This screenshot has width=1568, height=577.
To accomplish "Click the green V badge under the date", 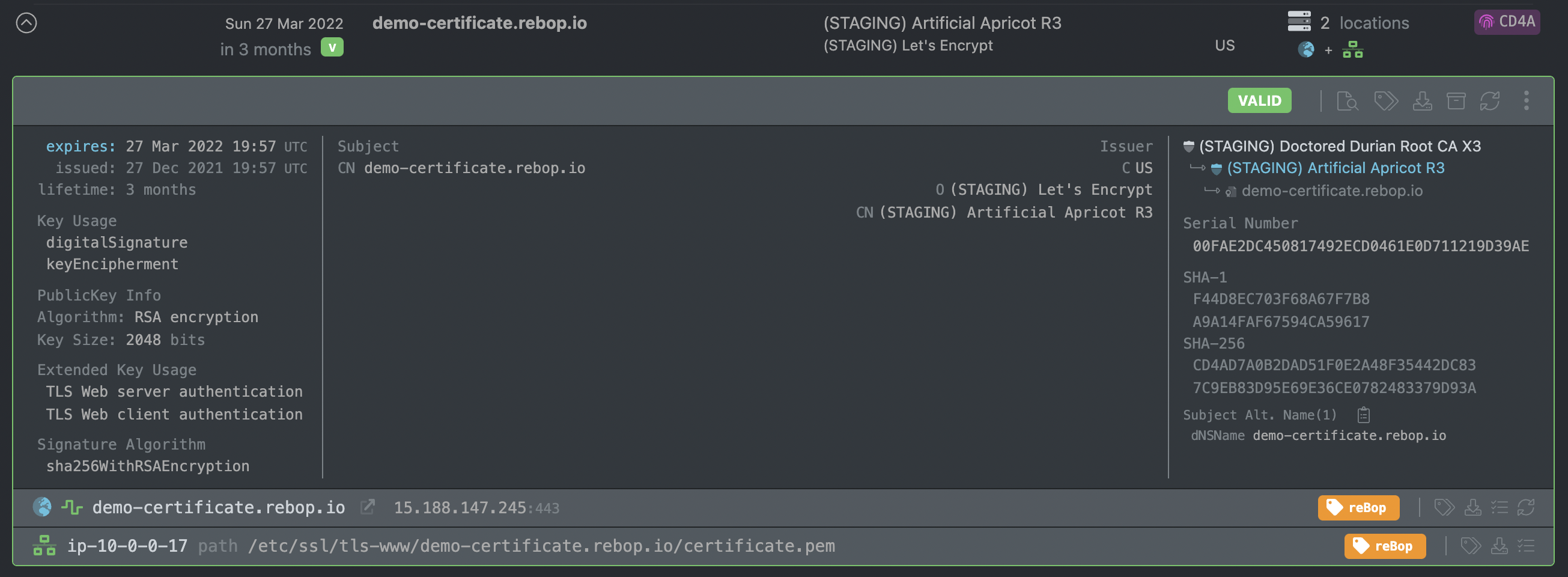I will [332, 47].
